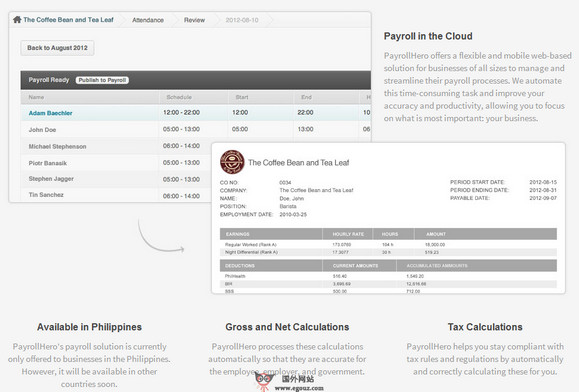
Task: Click the payslip company title text
Action: click(x=298, y=163)
